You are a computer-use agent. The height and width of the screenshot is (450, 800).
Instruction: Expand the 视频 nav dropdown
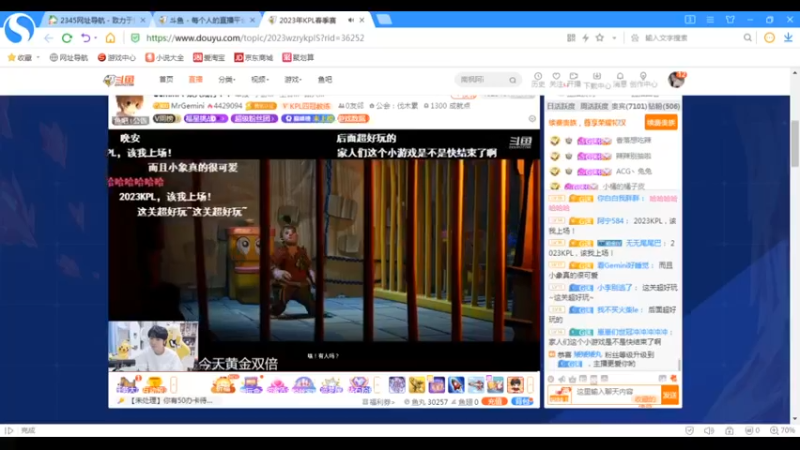point(260,80)
